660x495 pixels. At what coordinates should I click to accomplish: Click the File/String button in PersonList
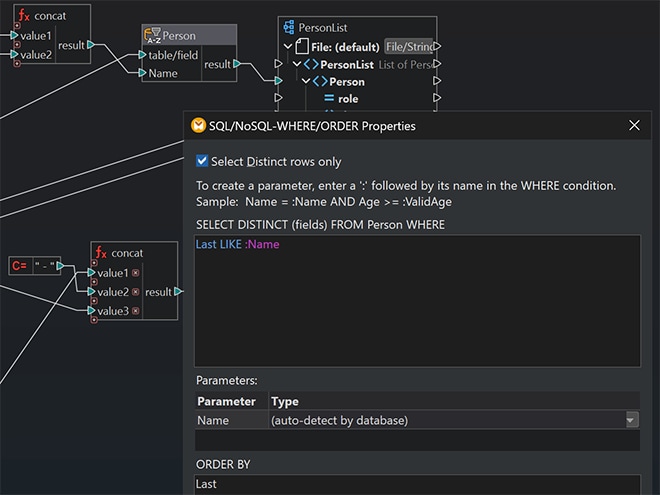[409, 46]
